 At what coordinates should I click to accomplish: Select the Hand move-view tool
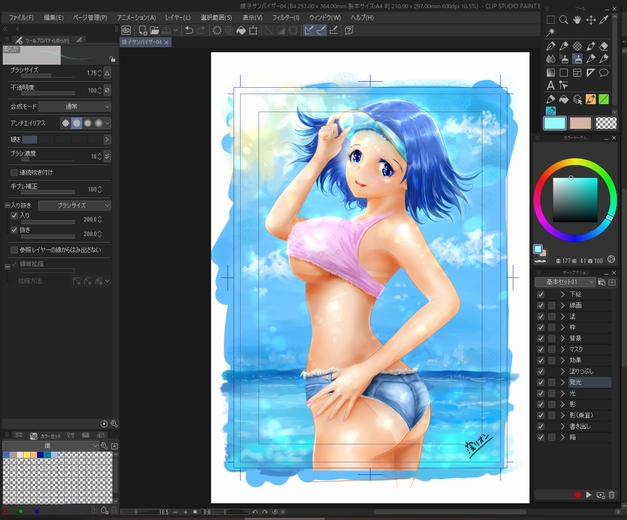click(x=577, y=20)
